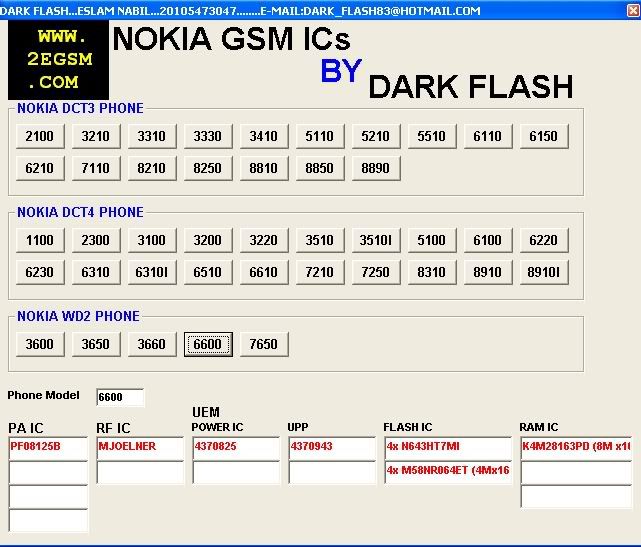Click the Flash IC field 4x M58NR064ET
Viewport: 641px width, 547px height.
(448, 472)
